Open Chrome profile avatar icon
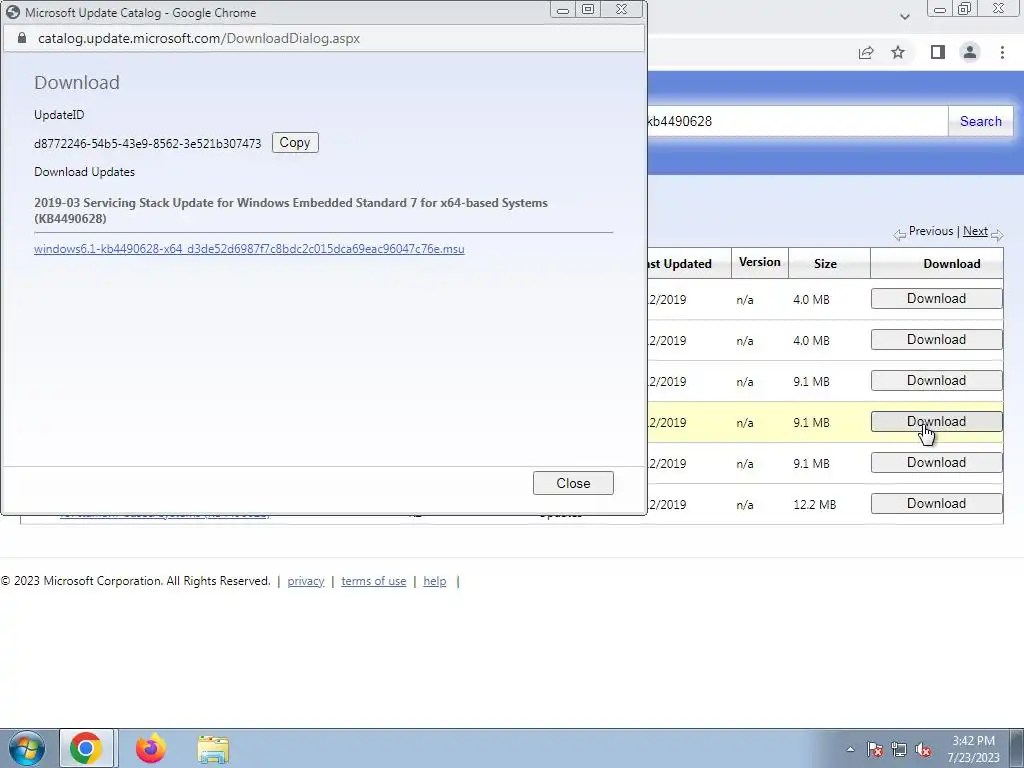1024x768 pixels. pyautogui.click(x=970, y=52)
